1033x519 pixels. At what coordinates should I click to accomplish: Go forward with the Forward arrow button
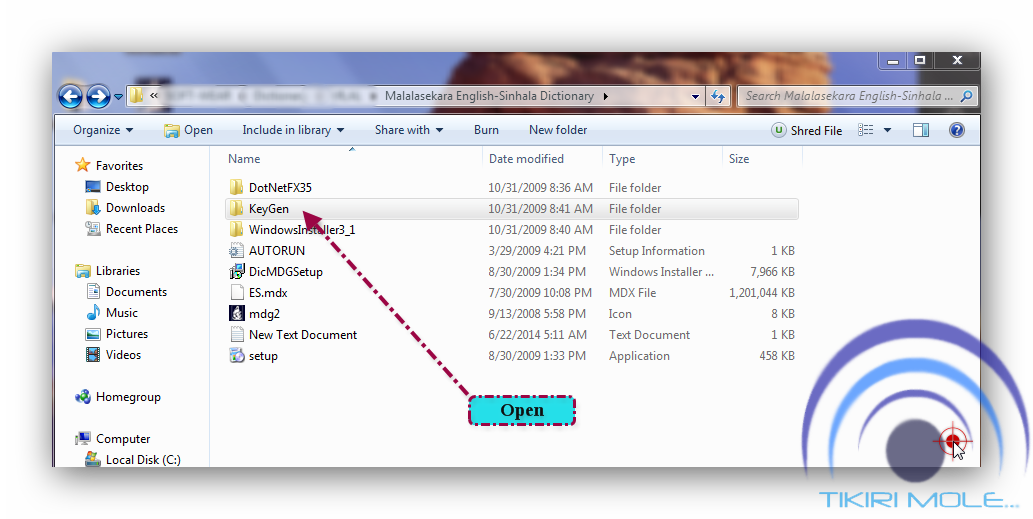click(x=98, y=96)
